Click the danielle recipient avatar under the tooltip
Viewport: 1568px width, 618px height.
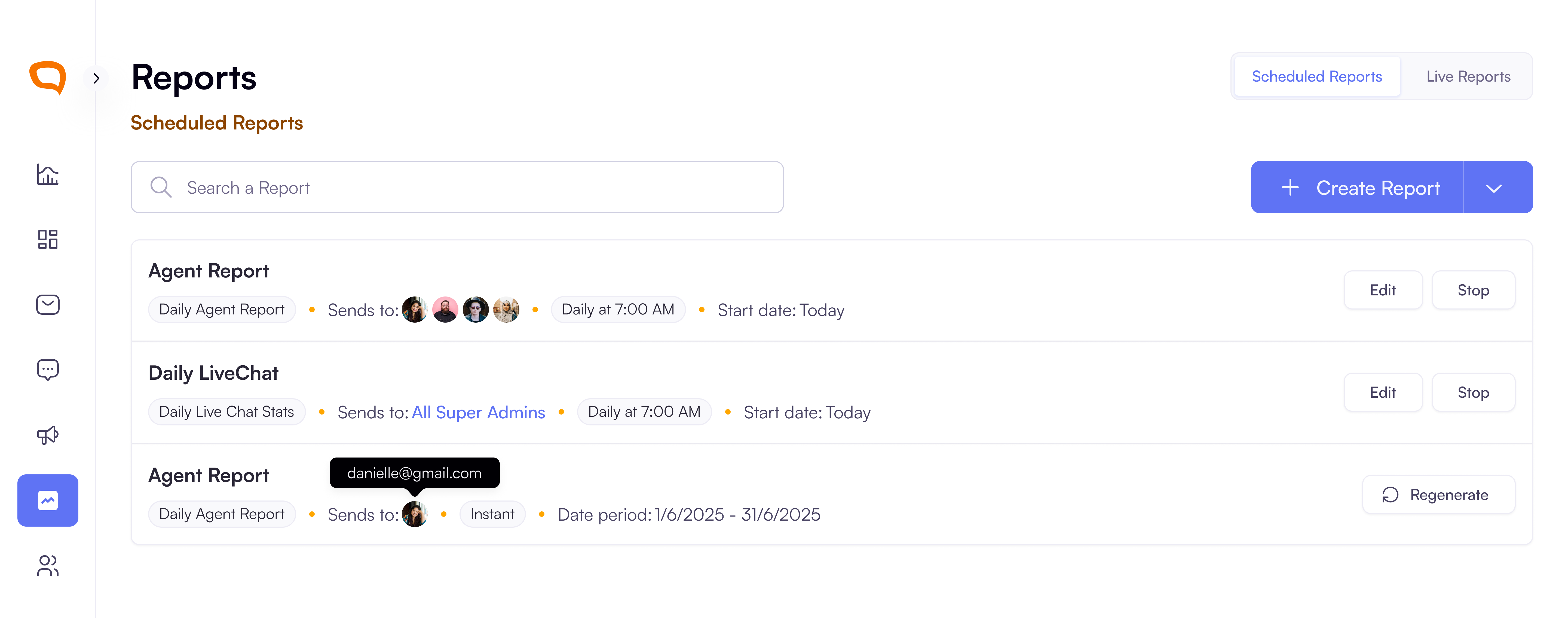(x=415, y=514)
